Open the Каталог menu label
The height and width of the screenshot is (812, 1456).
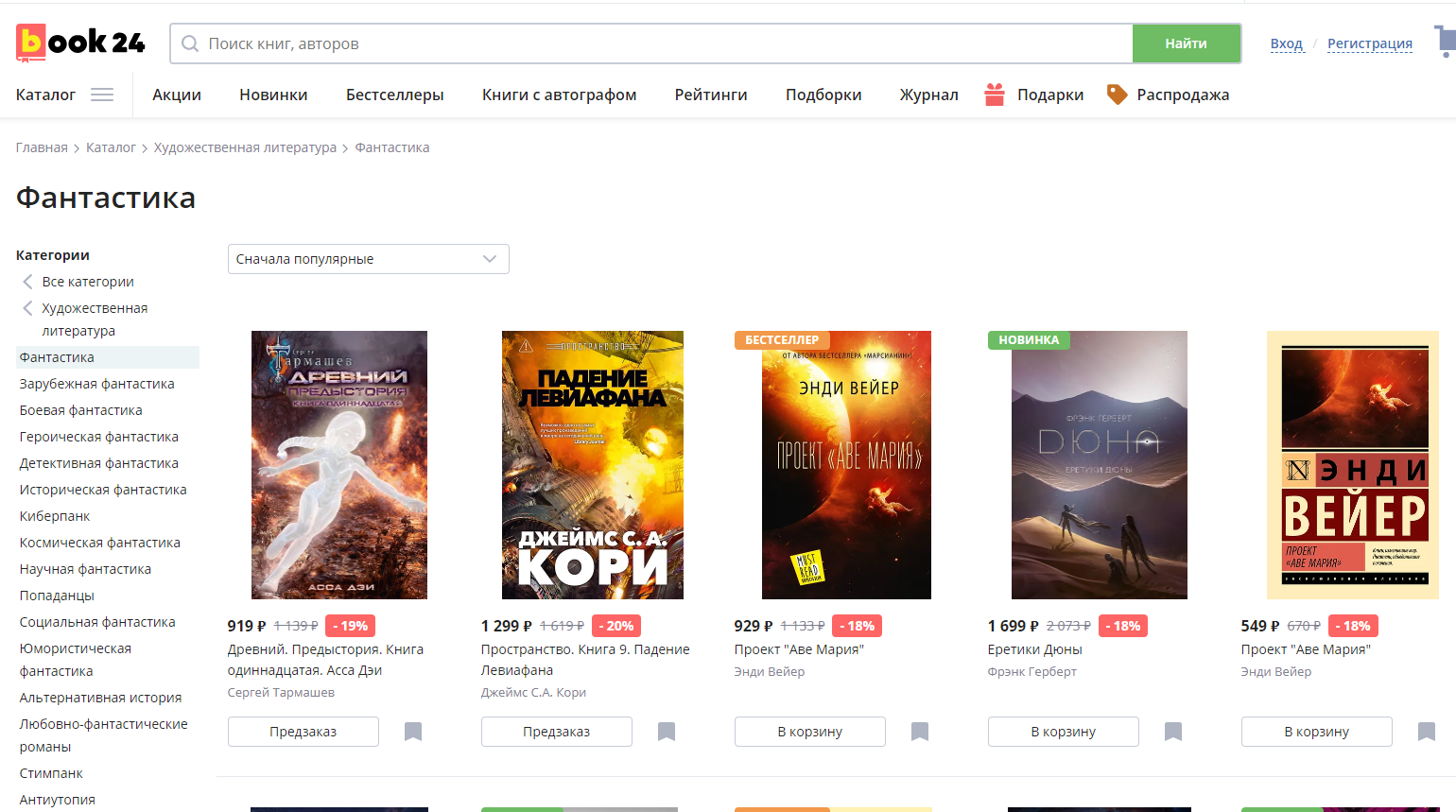(x=45, y=95)
